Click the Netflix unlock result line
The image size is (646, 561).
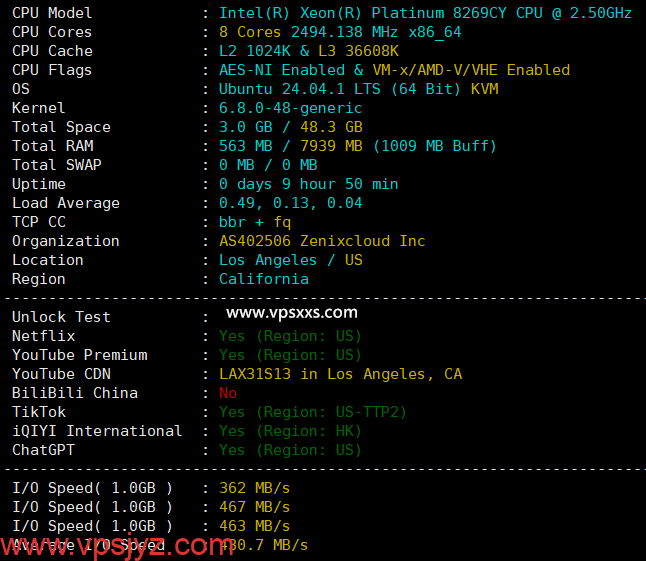[290, 336]
